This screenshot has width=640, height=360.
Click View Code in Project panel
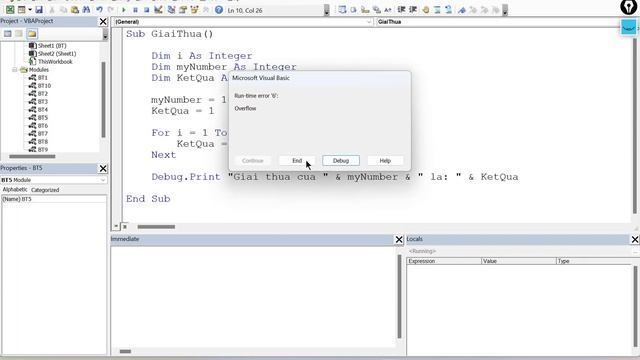pyautogui.click(x=8, y=34)
